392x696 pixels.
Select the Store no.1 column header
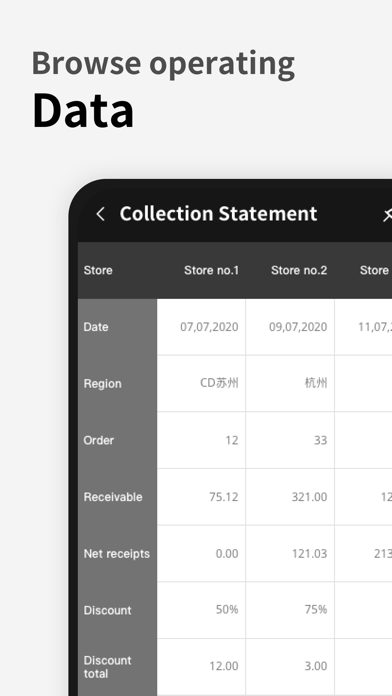[211, 270]
